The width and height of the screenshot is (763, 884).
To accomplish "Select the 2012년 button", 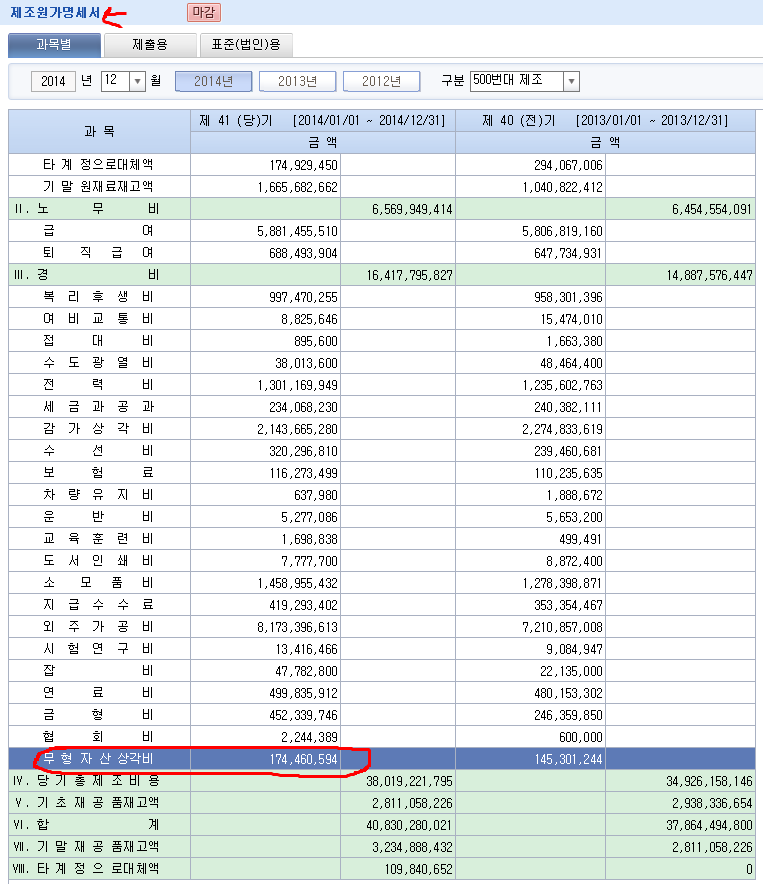I will click(x=382, y=81).
